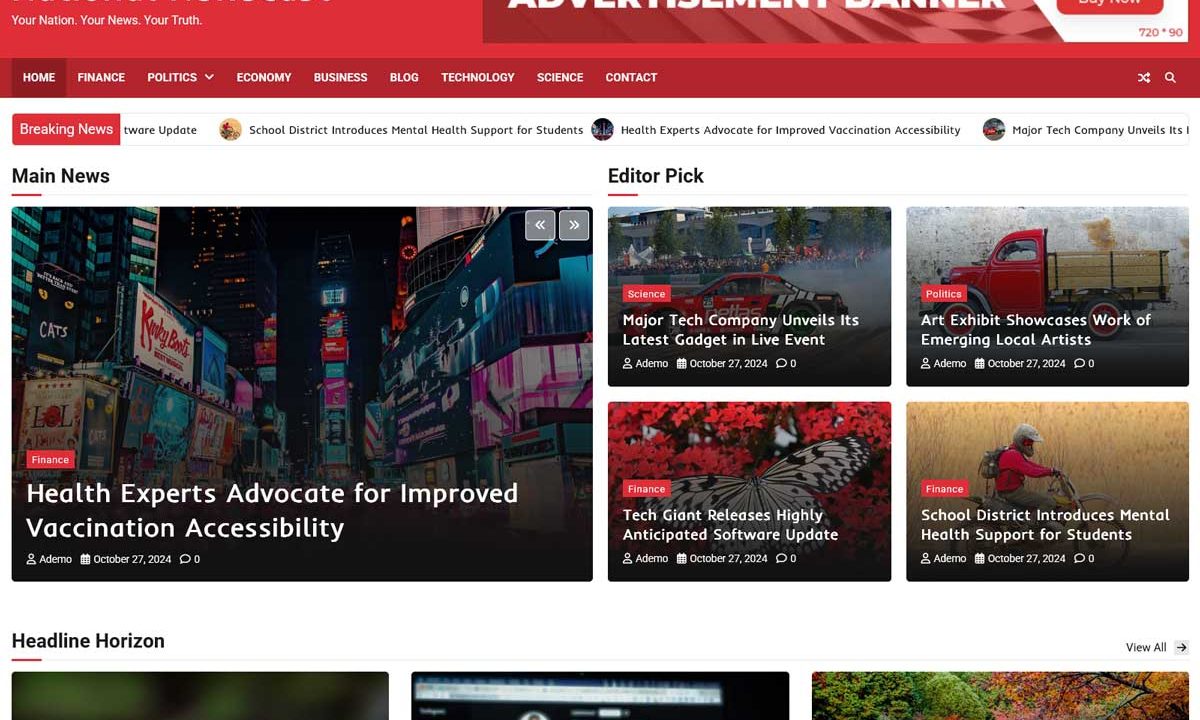Click comment icon on Main News article
The width and height of the screenshot is (1200, 720).
(x=185, y=560)
